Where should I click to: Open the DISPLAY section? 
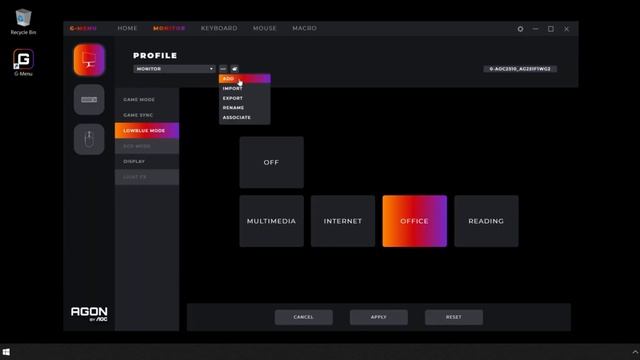[147, 162]
